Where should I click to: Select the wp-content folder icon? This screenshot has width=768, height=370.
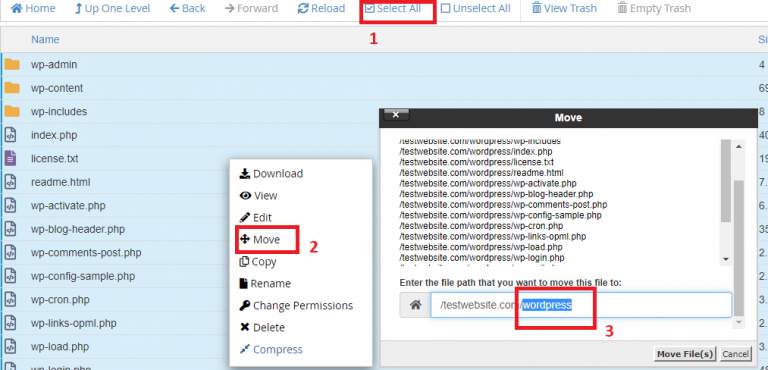click(x=12, y=88)
